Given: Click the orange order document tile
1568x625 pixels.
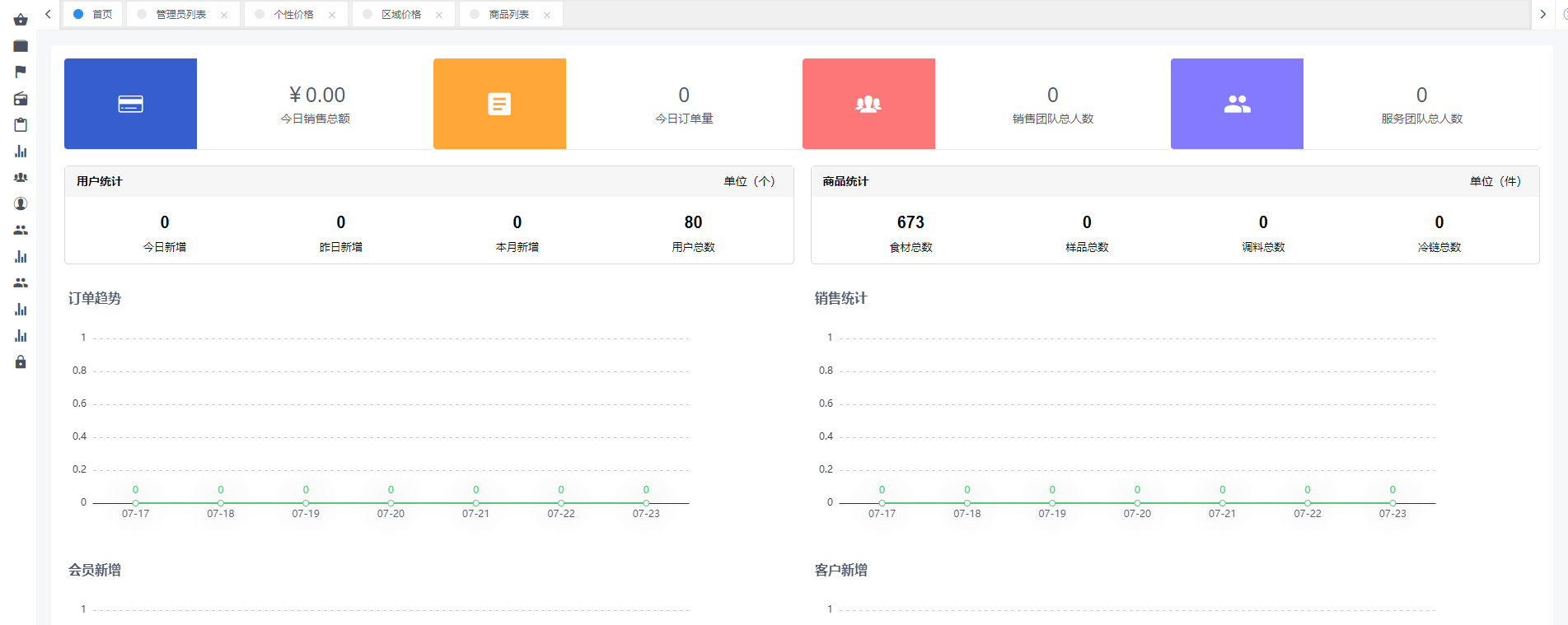Looking at the screenshot, I should [x=499, y=104].
